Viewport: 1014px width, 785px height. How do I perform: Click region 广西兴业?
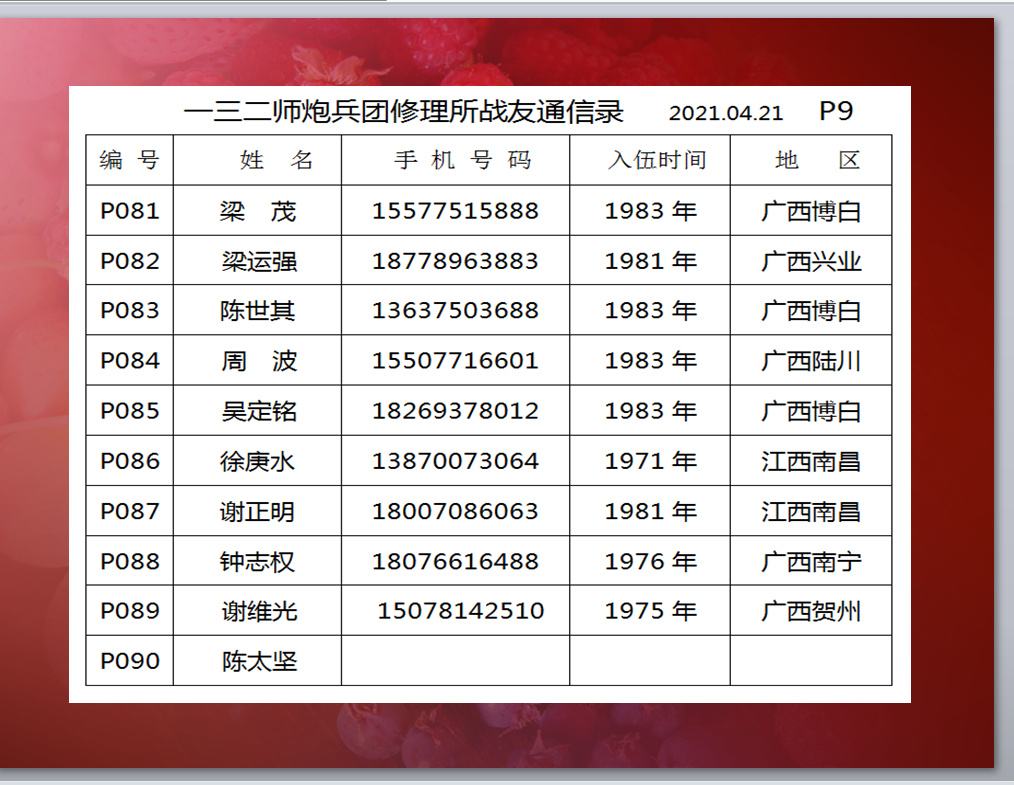tap(811, 261)
